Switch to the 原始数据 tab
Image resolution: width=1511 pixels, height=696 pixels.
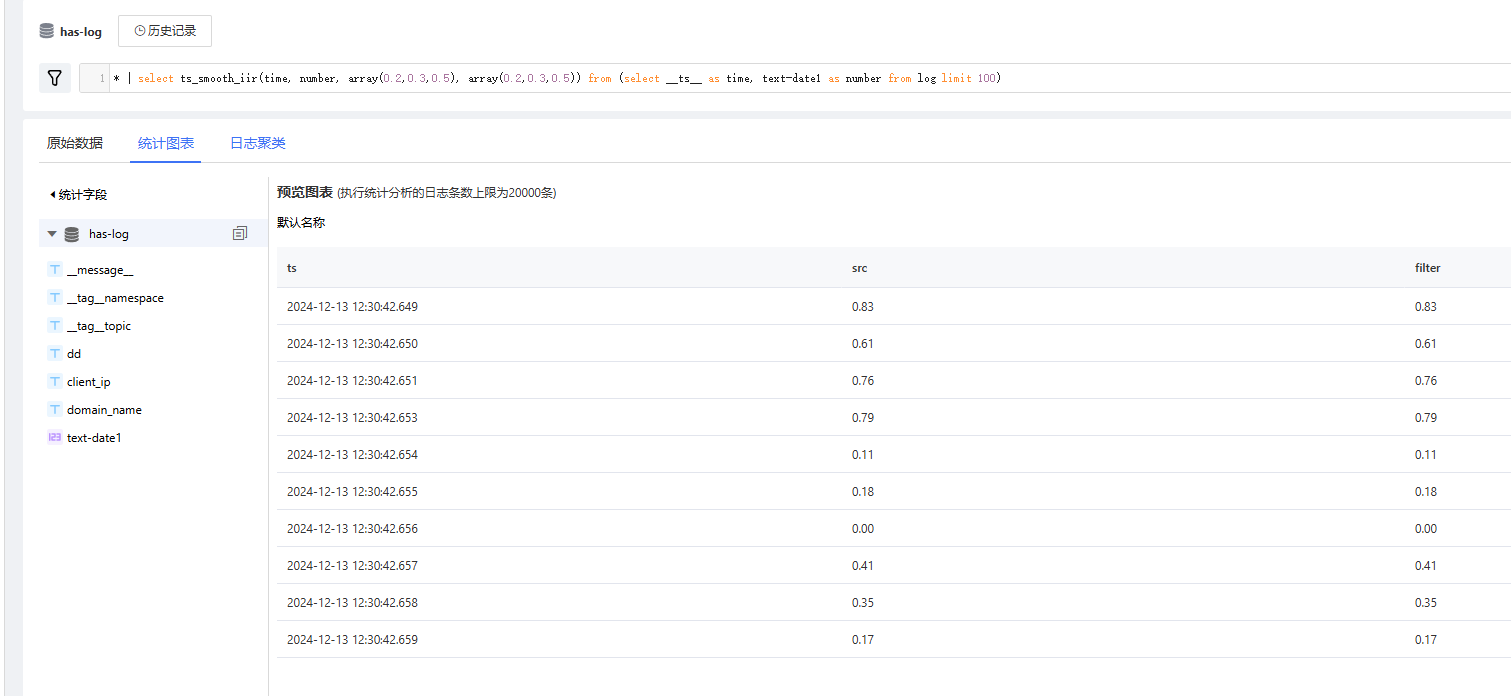tap(75, 143)
